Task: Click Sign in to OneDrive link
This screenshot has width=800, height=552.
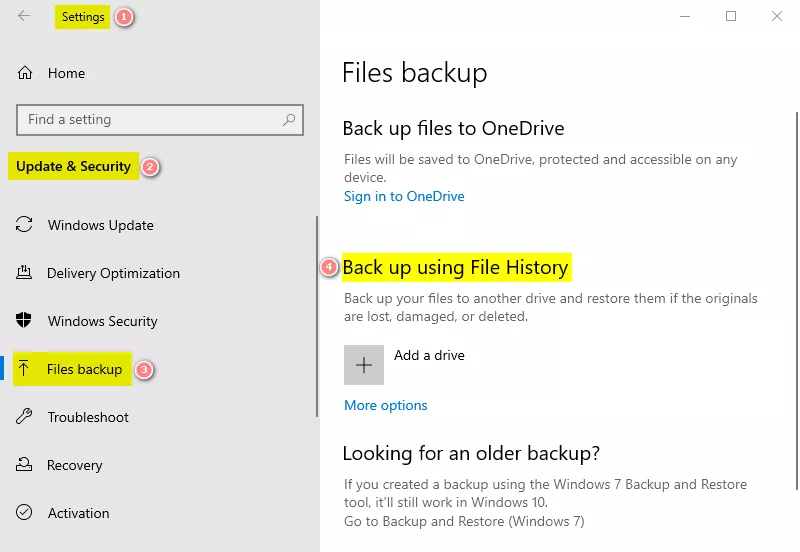Action: pos(404,196)
